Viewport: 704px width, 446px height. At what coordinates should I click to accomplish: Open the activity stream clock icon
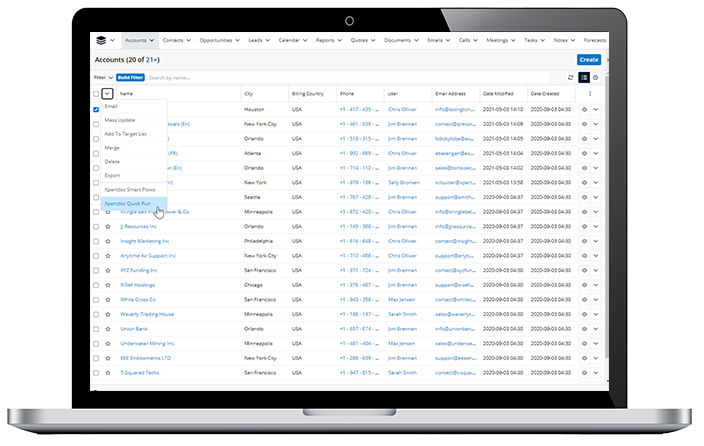pyautogui.click(x=595, y=77)
